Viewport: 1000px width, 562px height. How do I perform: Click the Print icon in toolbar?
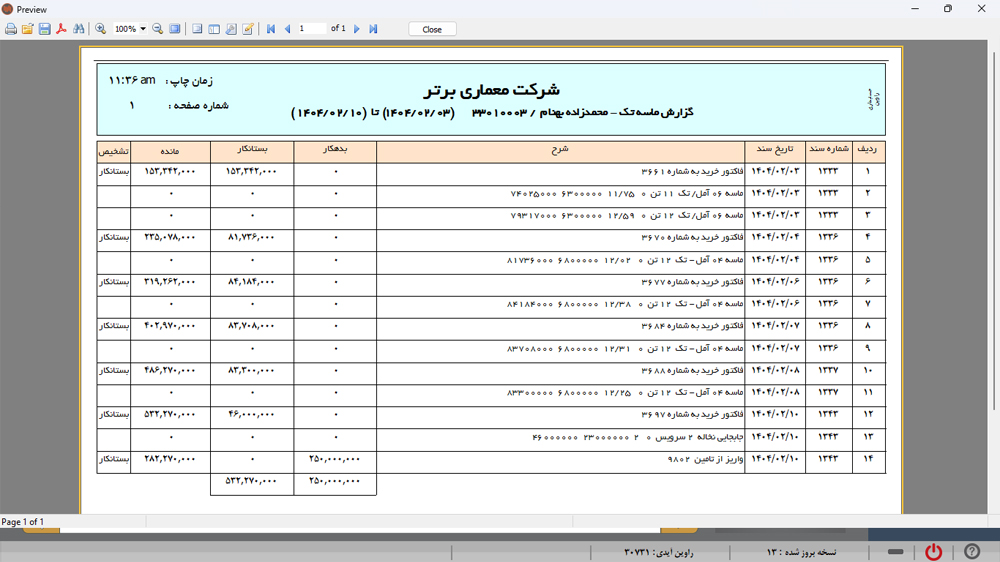(x=11, y=29)
